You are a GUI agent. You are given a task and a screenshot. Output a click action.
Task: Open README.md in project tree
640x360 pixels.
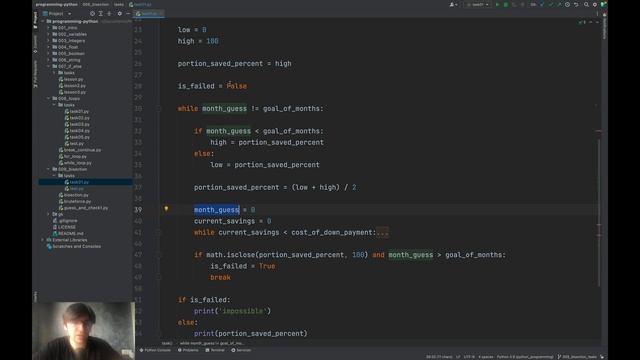point(68,233)
